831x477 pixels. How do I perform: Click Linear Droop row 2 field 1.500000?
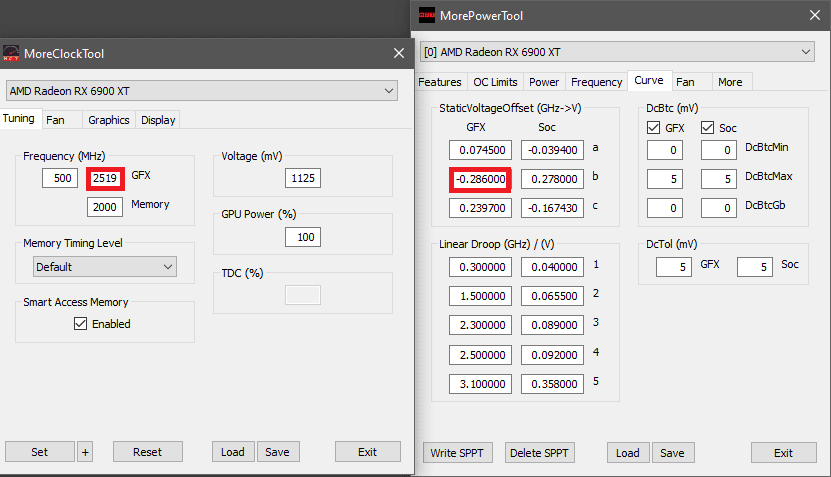(x=480, y=296)
